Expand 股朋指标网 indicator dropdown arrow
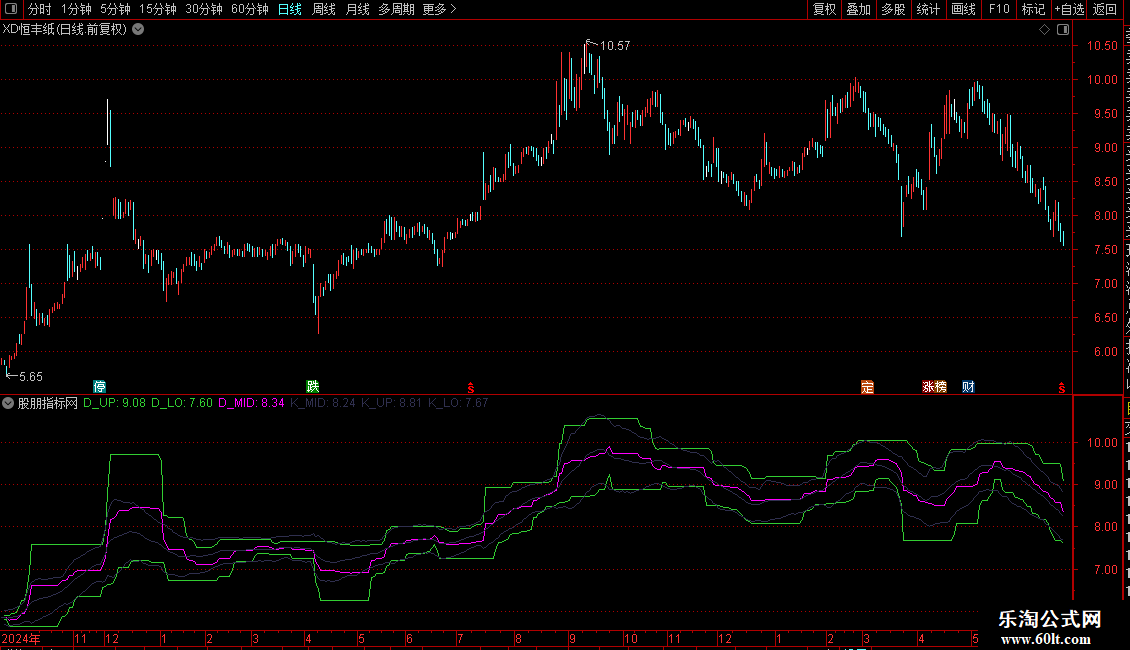The height and width of the screenshot is (650, 1130). [8, 404]
